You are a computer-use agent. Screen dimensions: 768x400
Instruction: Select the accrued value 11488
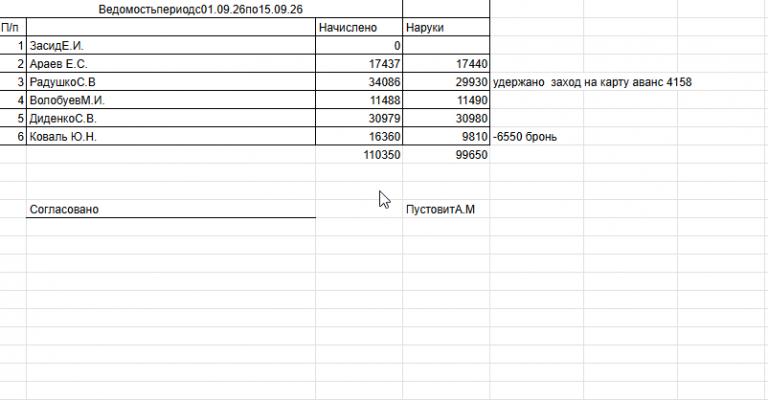click(359, 100)
